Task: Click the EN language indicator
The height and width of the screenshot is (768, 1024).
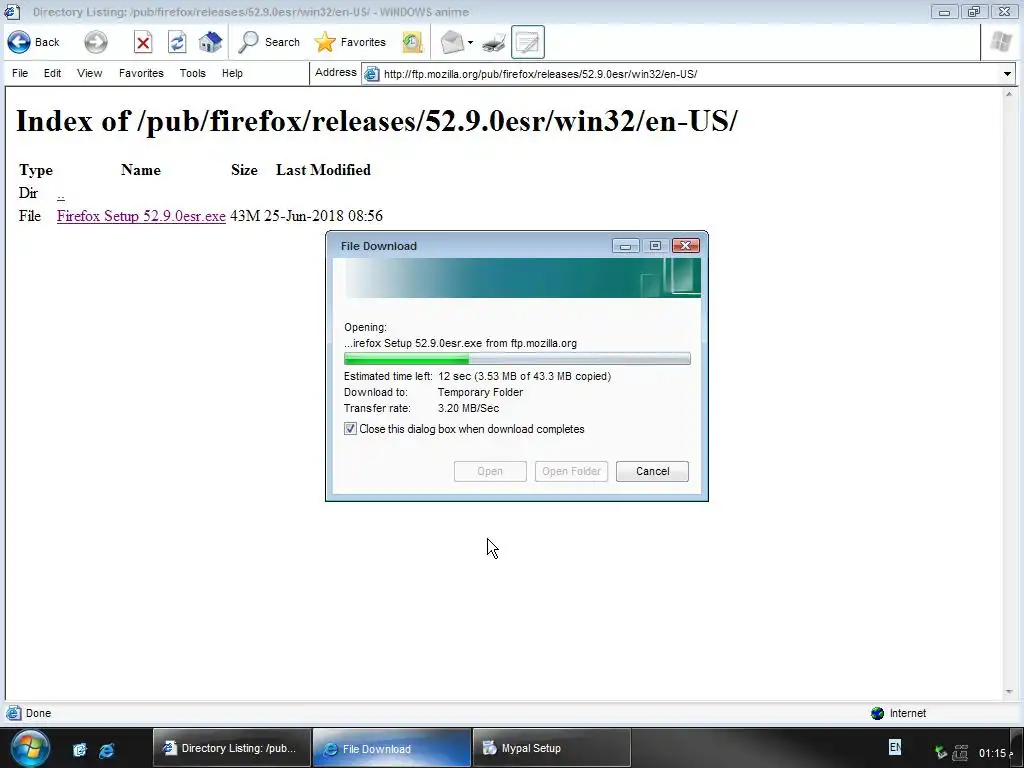Action: (x=895, y=747)
